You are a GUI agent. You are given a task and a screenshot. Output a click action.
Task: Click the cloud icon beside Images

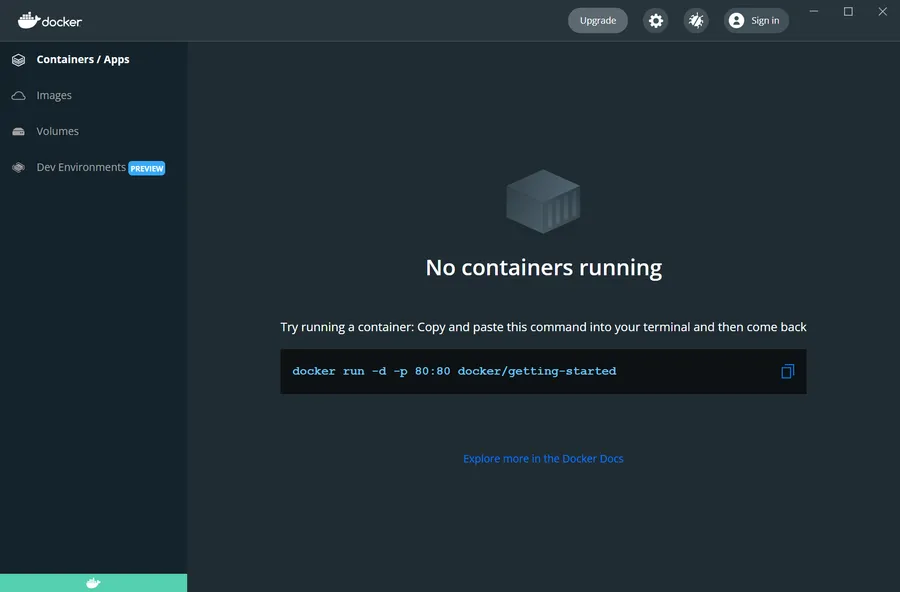click(x=18, y=96)
